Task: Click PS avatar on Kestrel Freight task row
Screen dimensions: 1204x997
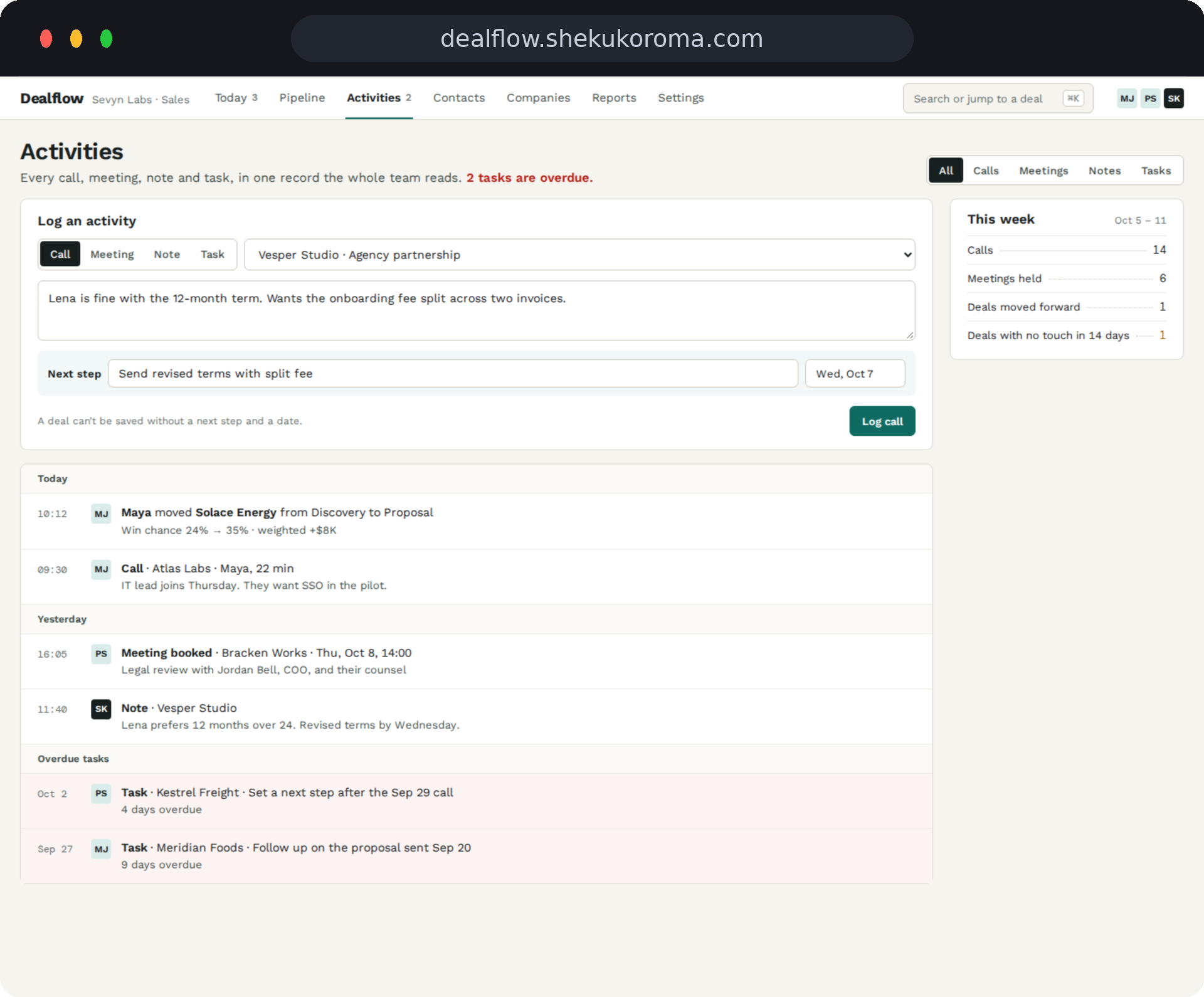Action: coord(101,794)
